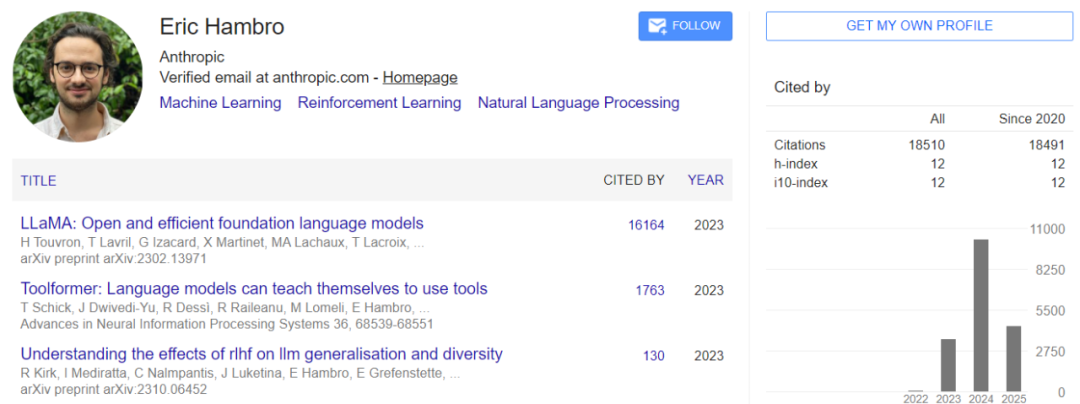Click the Follow button with envelope icon
This screenshot has height=404, width=1080.
click(x=685, y=26)
